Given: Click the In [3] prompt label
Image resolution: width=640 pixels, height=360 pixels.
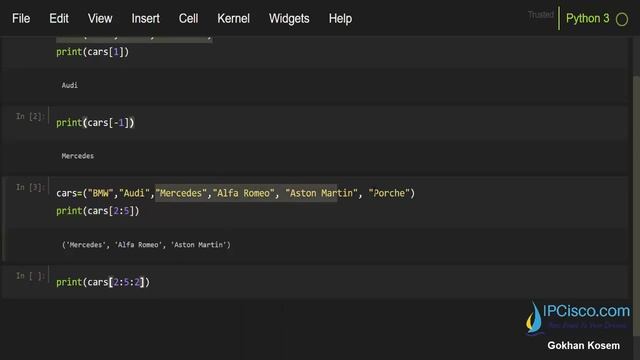Looking at the screenshot, I should click(x=30, y=187).
